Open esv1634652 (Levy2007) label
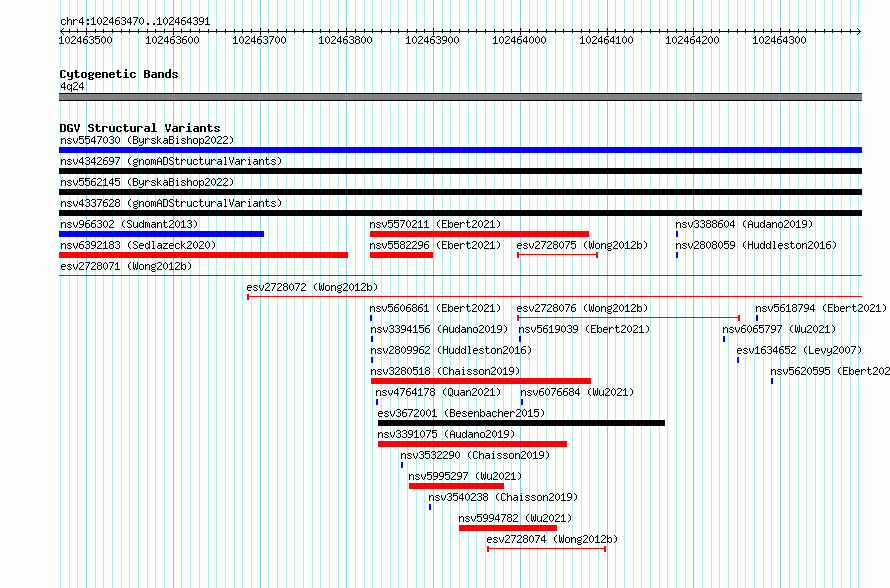 point(799,350)
